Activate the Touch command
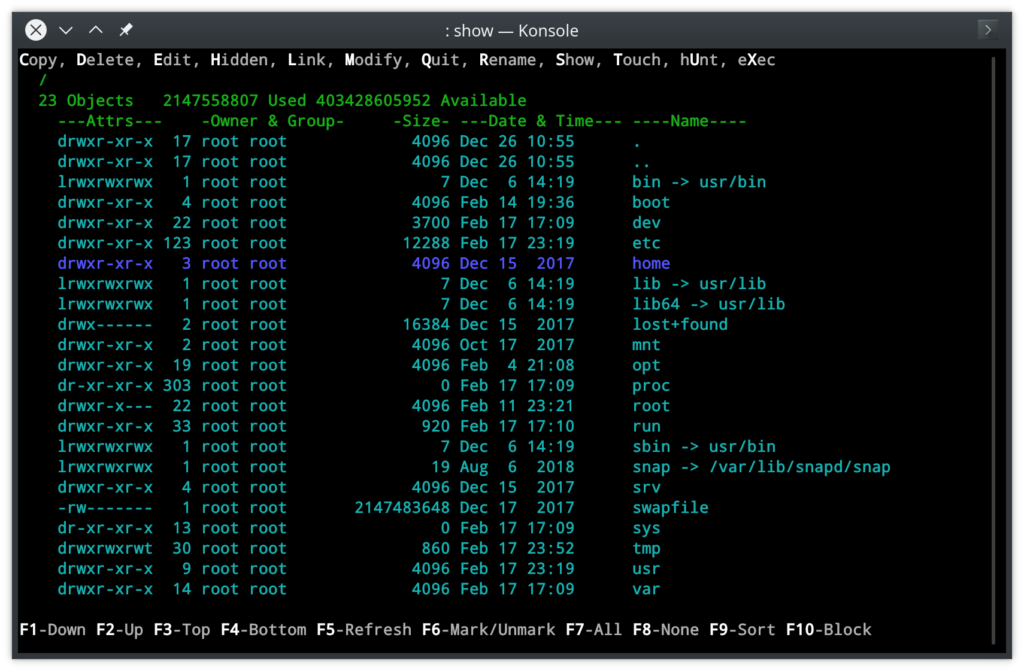Image resolution: width=1024 pixels, height=671 pixels. coord(637,60)
